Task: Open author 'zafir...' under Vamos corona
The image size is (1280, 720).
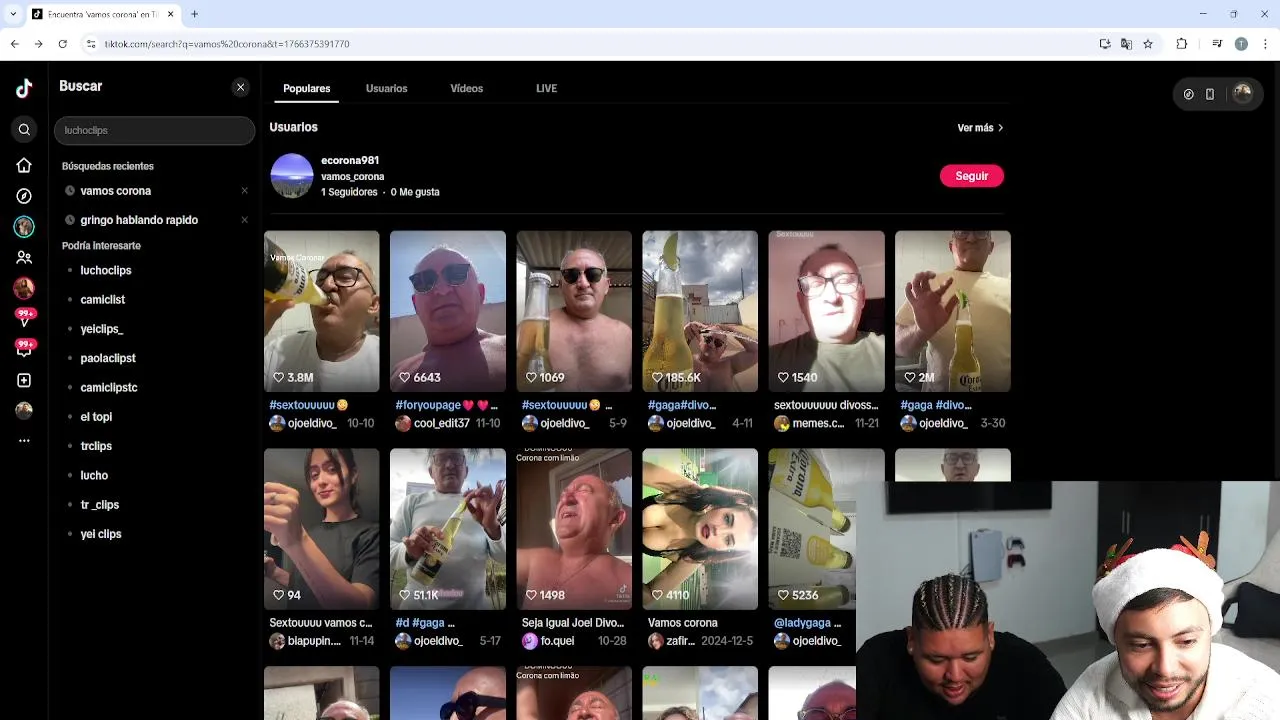Action: pyautogui.click(x=680, y=641)
